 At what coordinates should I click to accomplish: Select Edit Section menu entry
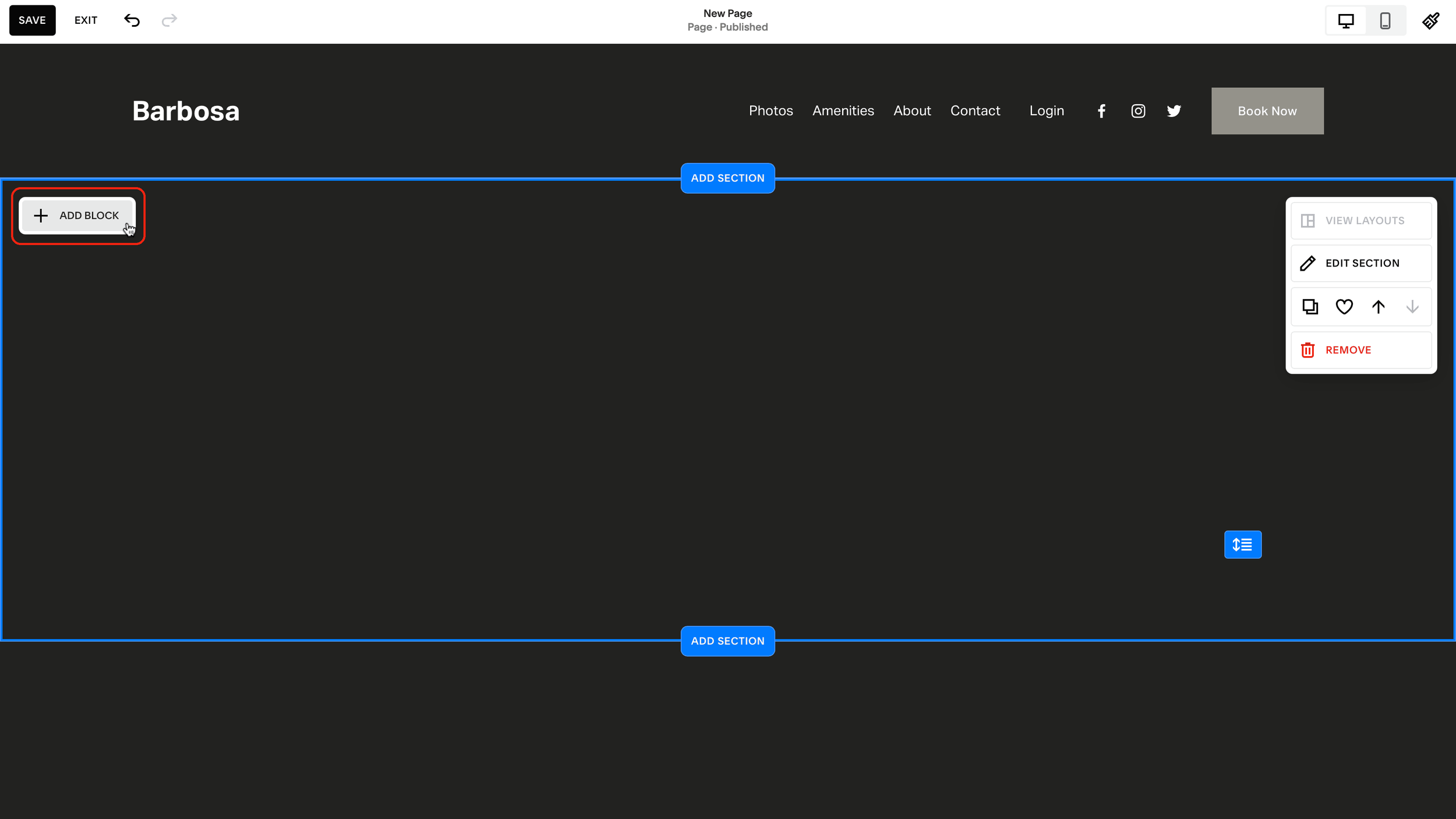(x=1361, y=263)
